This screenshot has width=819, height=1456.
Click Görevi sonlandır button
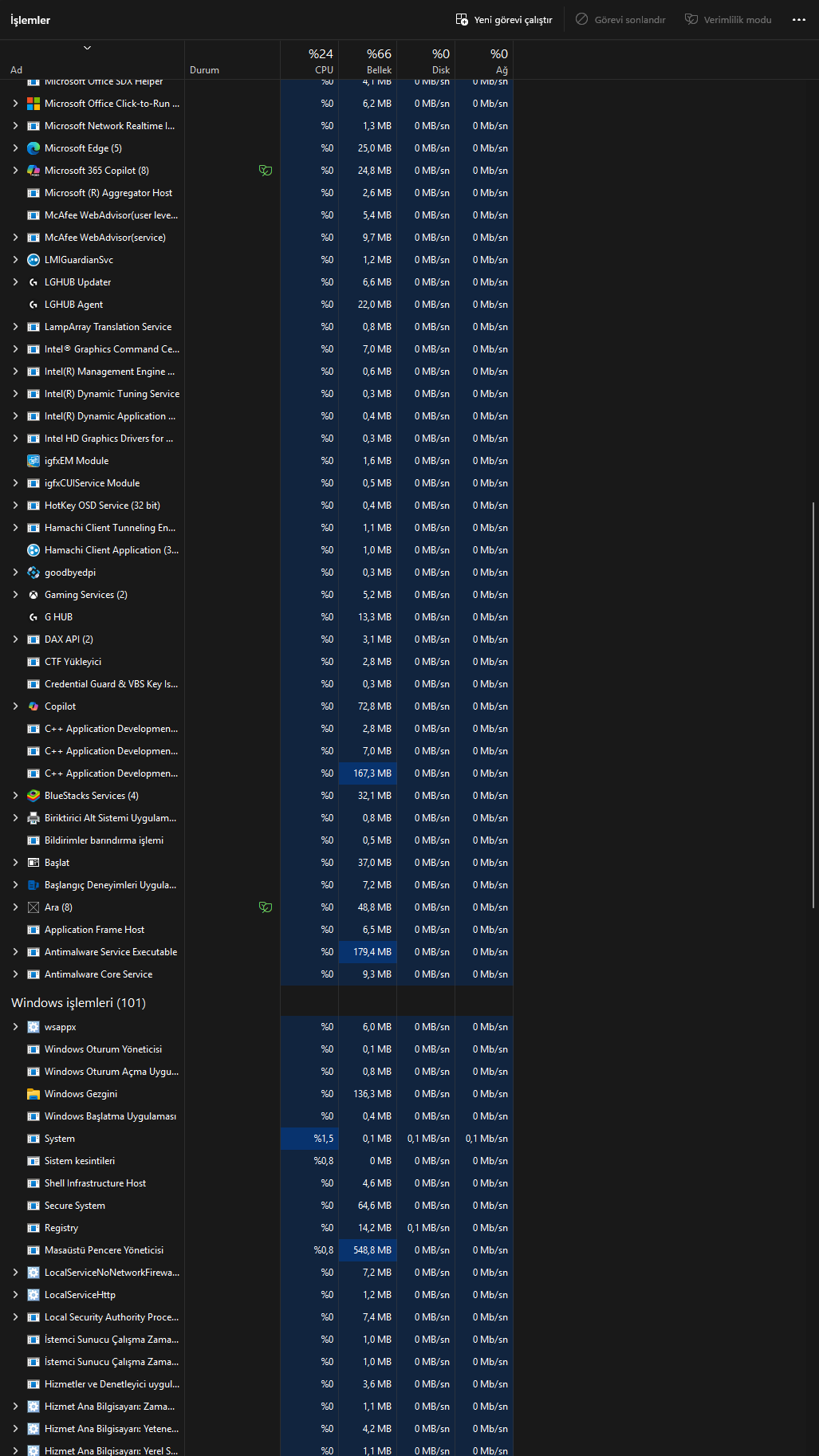pos(620,20)
